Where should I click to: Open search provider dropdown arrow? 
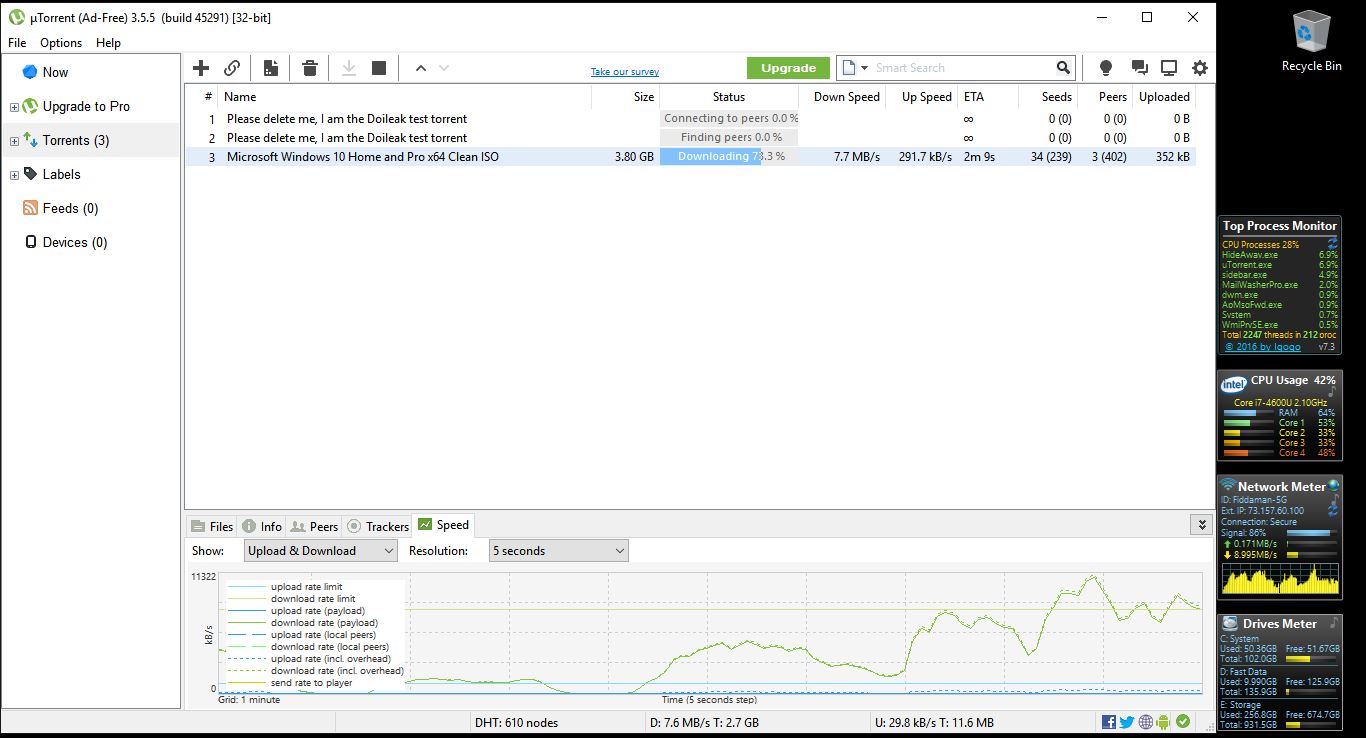[x=865, y=68]
